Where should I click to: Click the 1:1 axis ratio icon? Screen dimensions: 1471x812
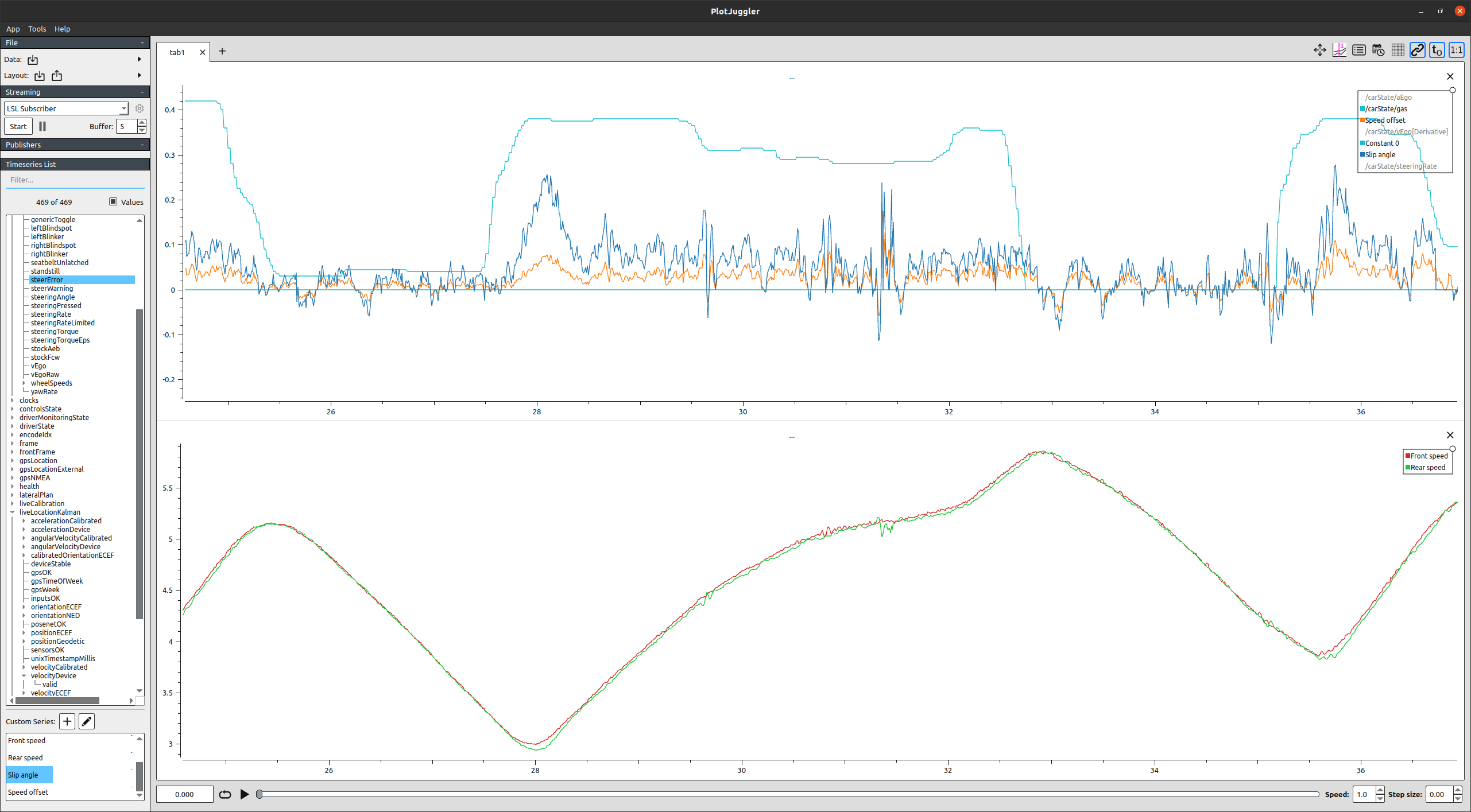pos(1455,50)
